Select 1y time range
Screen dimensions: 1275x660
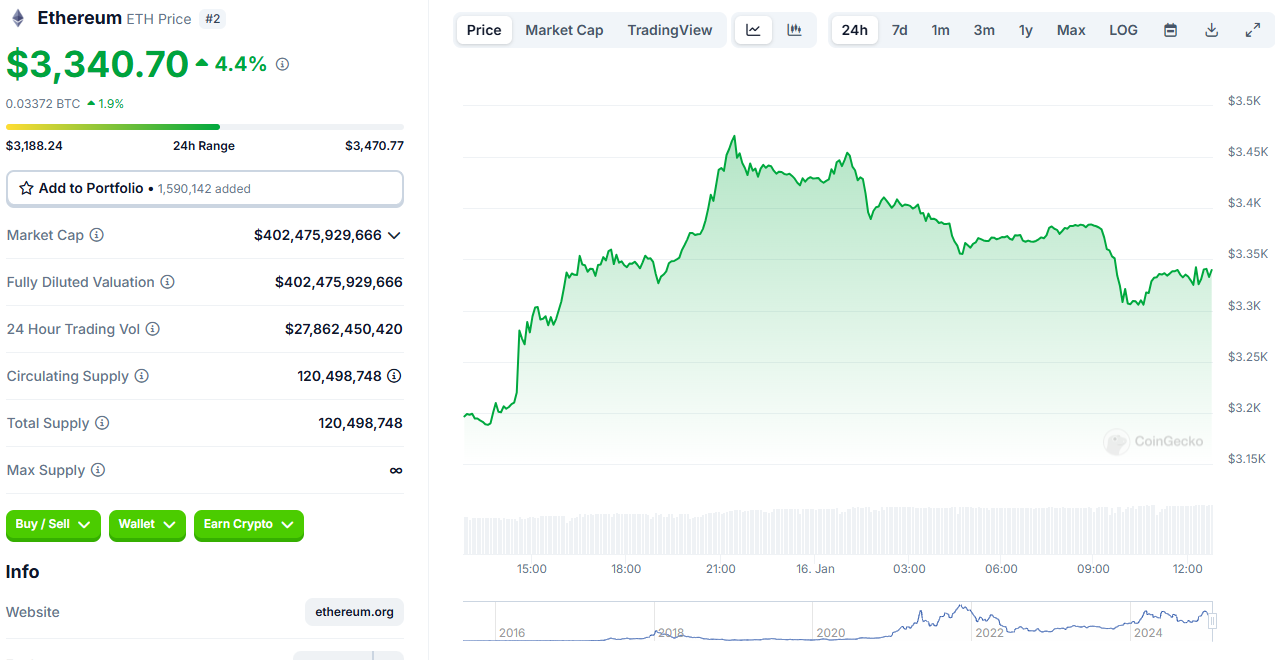coord(1026,30)
